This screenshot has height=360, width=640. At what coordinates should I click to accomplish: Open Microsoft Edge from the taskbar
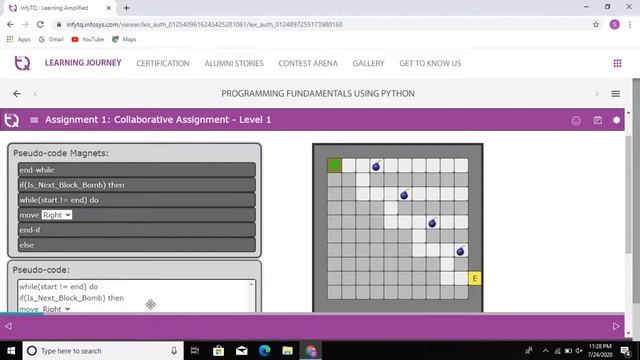pos(264,351)
